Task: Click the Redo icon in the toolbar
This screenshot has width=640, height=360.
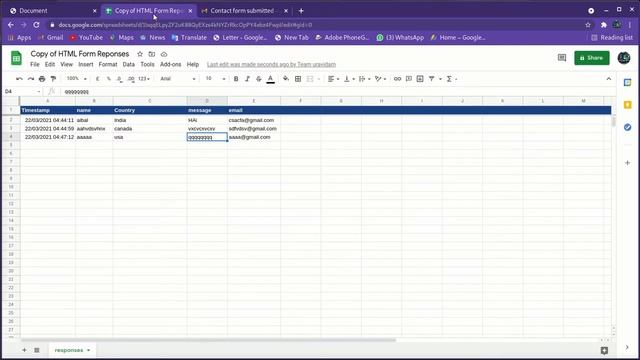Action: click(x=31, y=79)
